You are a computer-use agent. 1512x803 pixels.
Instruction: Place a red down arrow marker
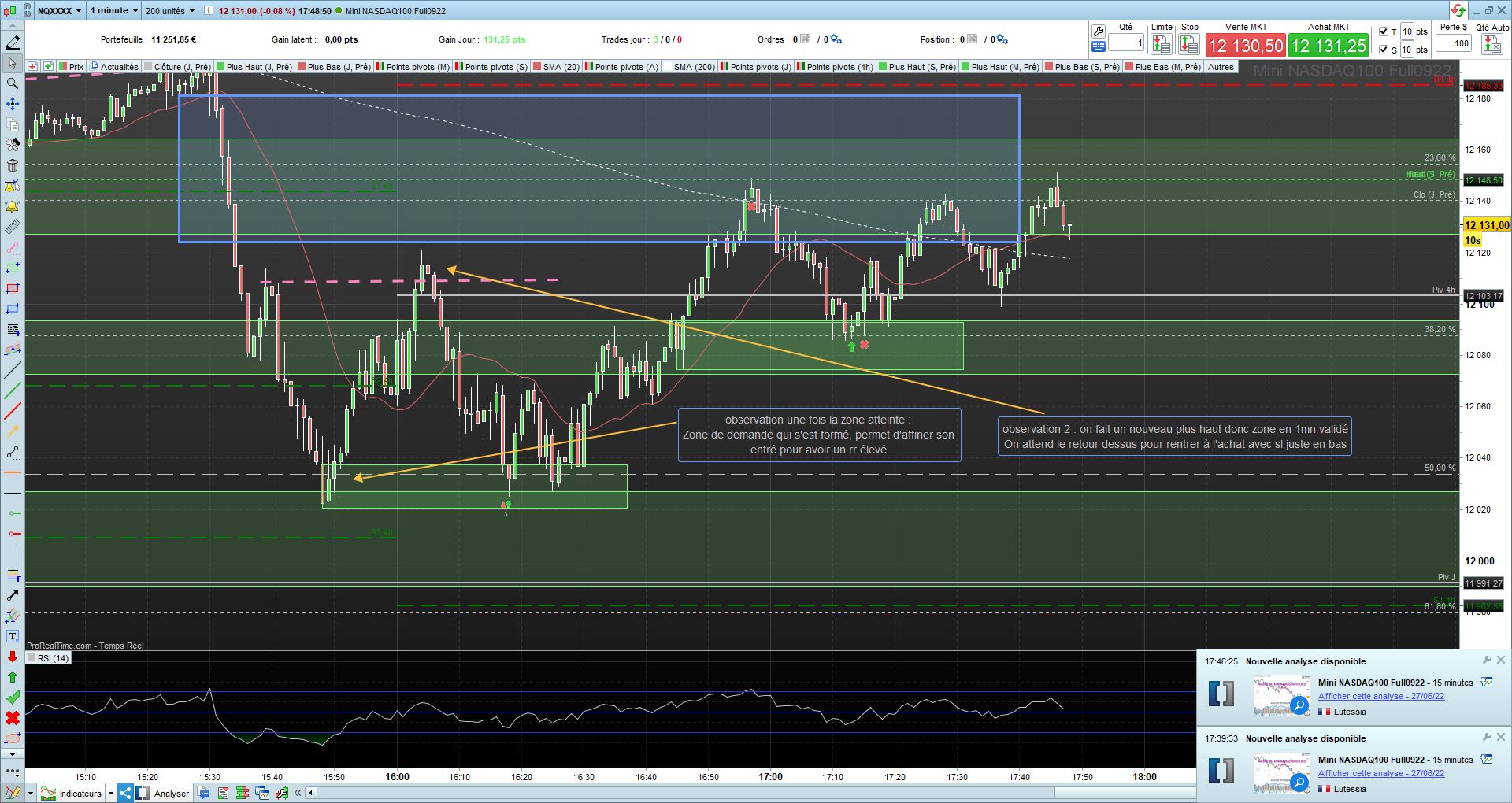[13, 657]
